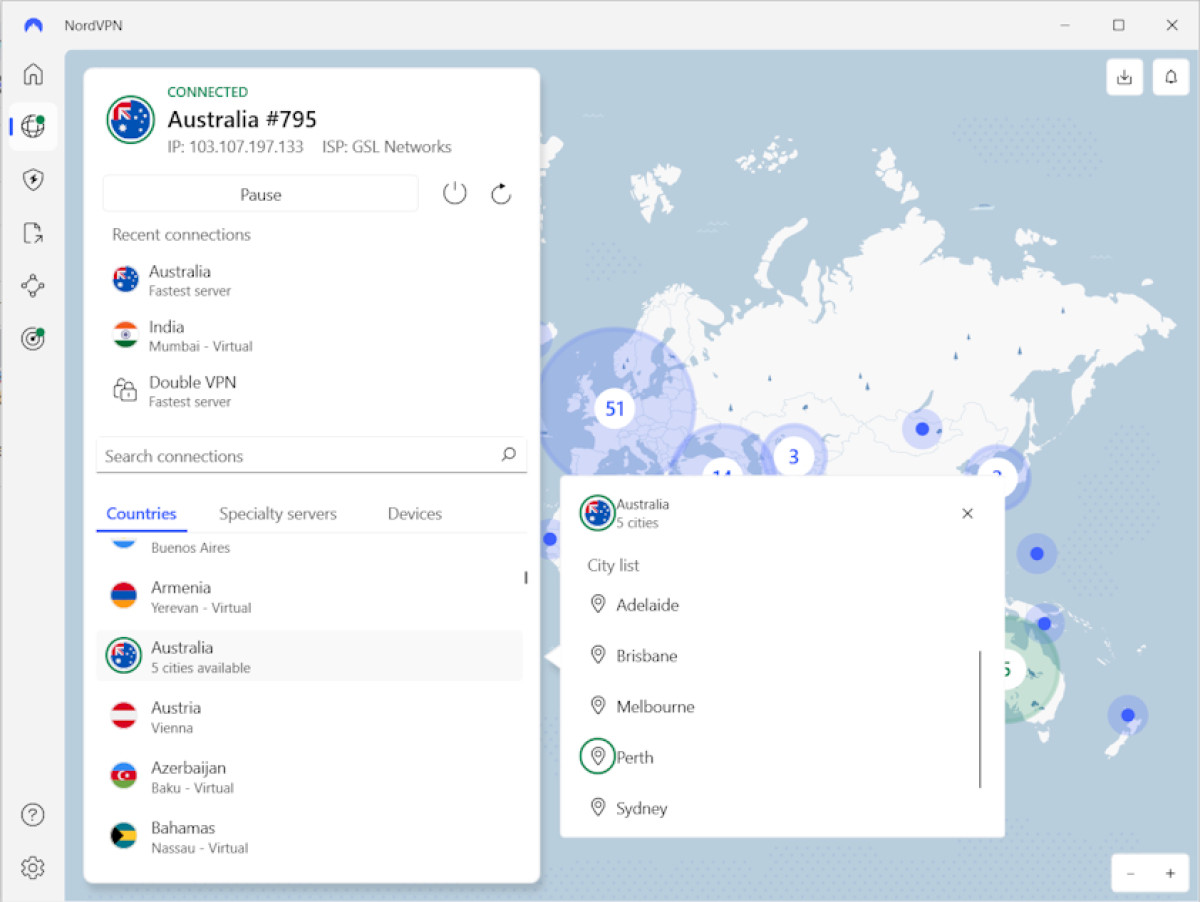The width and height of the screenshot is (1200, 902).
Task: Click the Azerbaijan flag icon
Action: [123, 776]
